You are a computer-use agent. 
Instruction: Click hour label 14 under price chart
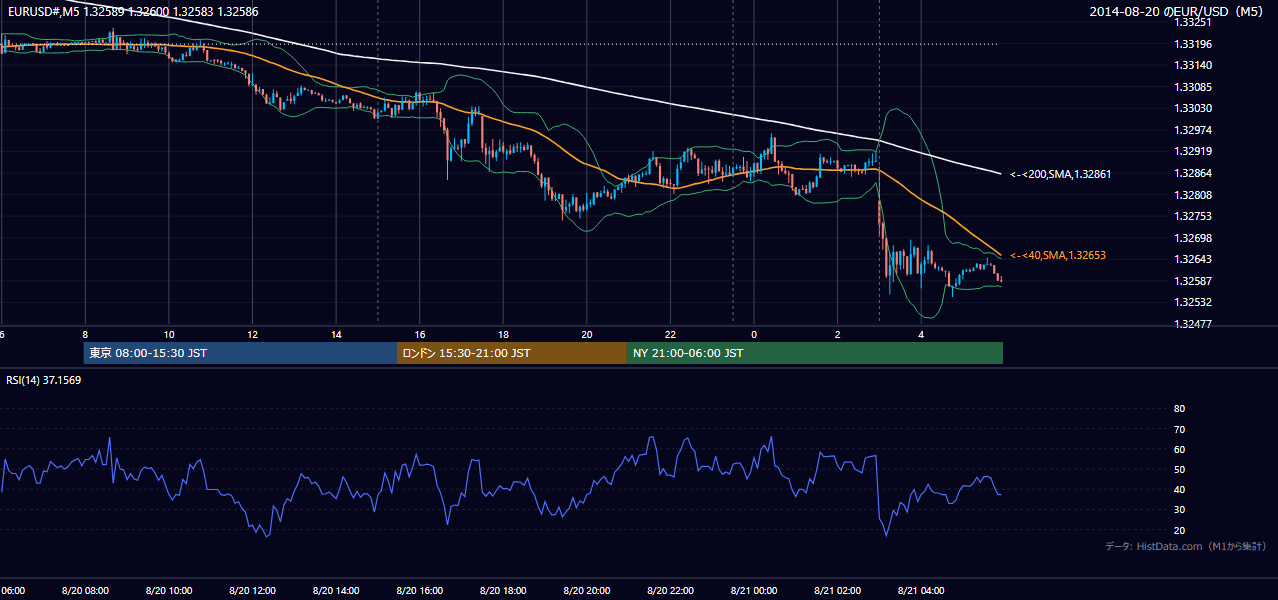tap(336, 335)
